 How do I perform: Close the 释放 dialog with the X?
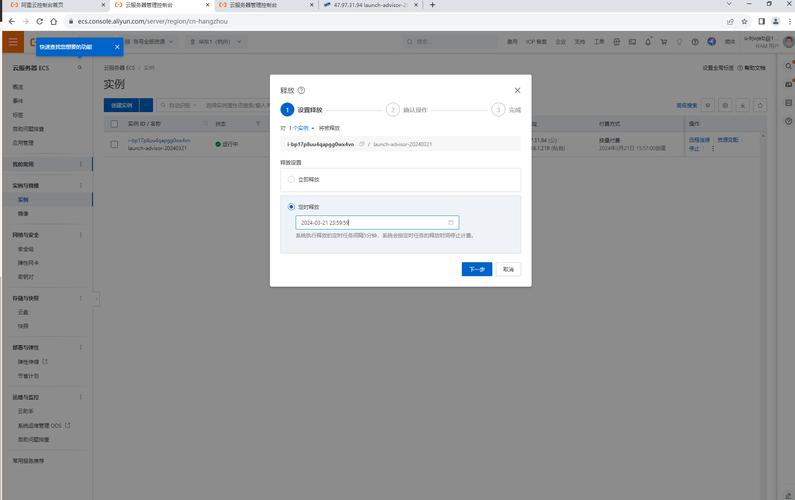(x=517, y=90)
